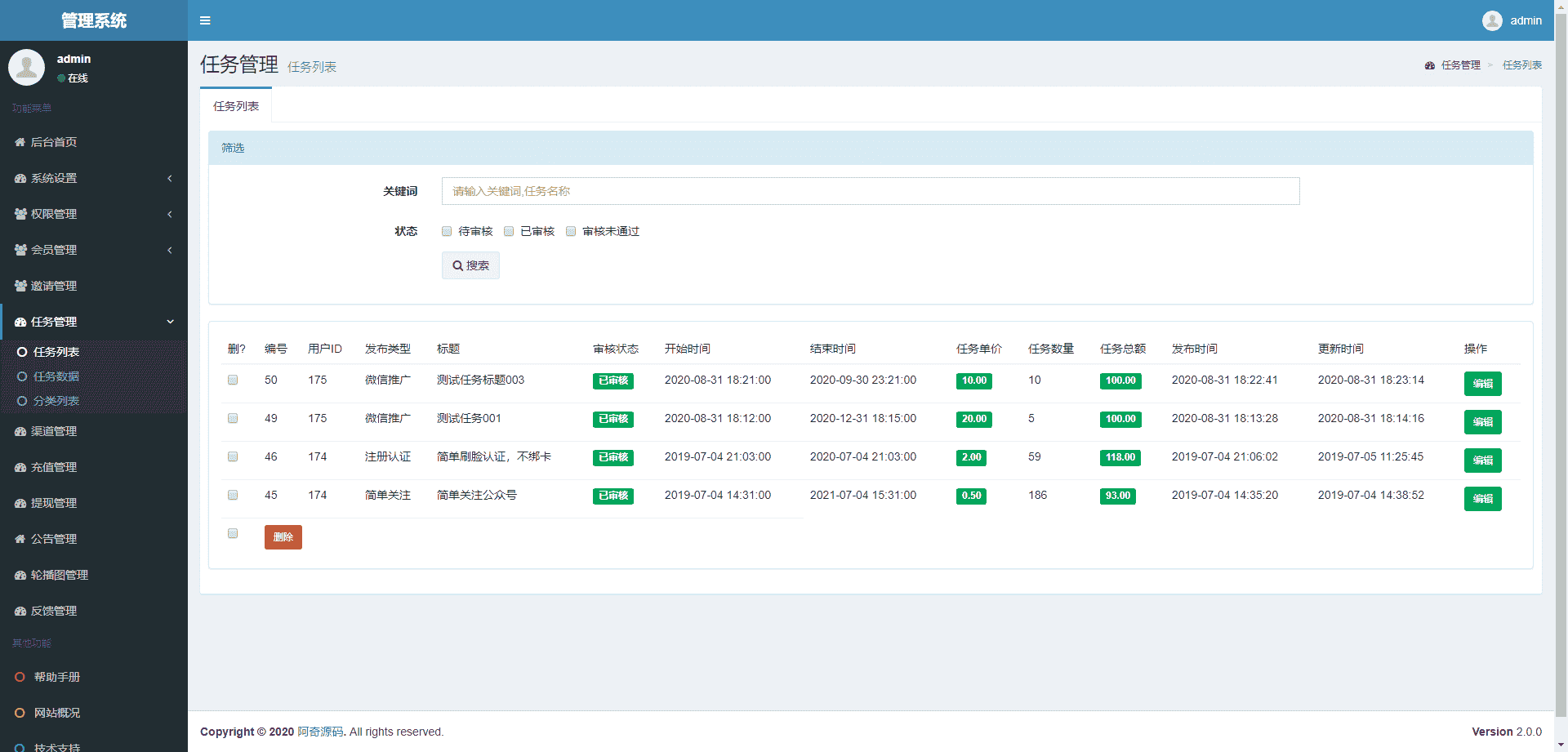The height and width of the screenshot is (752, 1568).
Task: Check the 待审核 status filter
Action: tap(447, 231)
